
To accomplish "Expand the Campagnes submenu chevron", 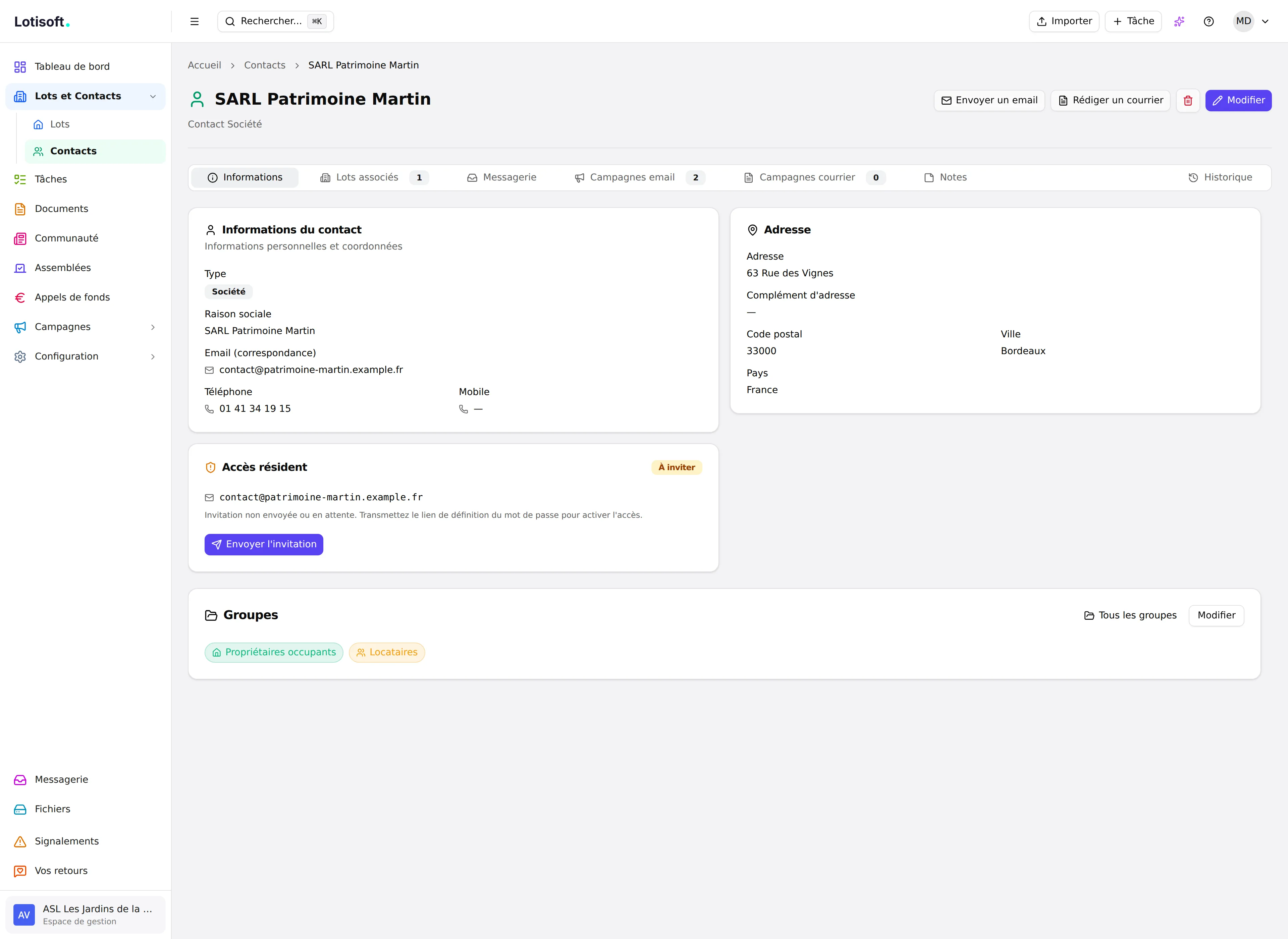I will pyautogui.click(x=153, y=327).
